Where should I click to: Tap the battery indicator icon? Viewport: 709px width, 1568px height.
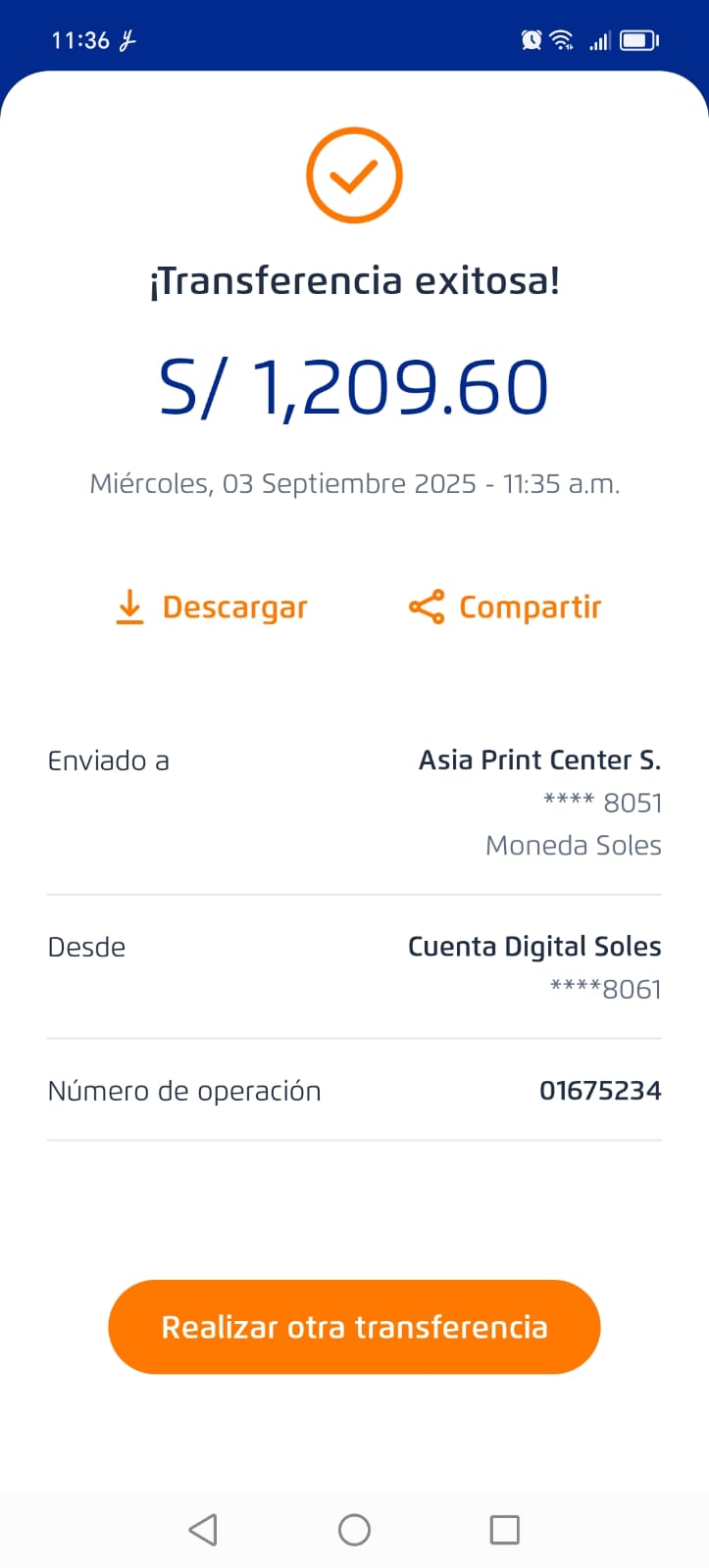(x=639, y=40)
